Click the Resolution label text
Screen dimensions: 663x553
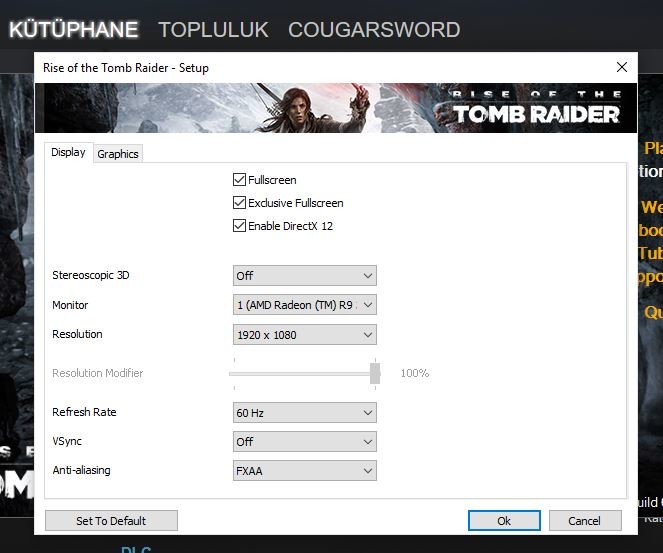tap(77, 334)
